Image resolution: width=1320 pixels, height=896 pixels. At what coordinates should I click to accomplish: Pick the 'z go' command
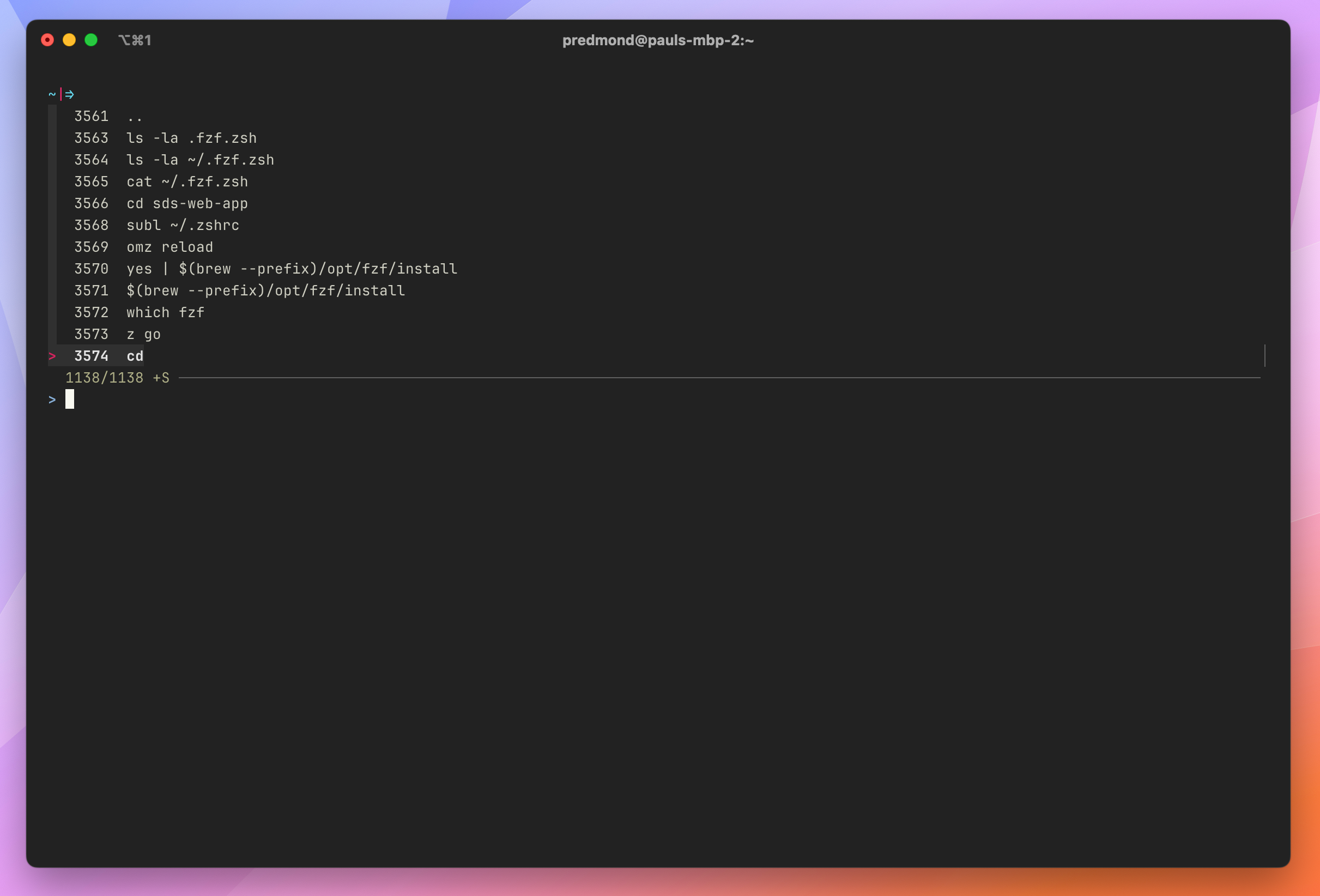[x=118, y=335]
